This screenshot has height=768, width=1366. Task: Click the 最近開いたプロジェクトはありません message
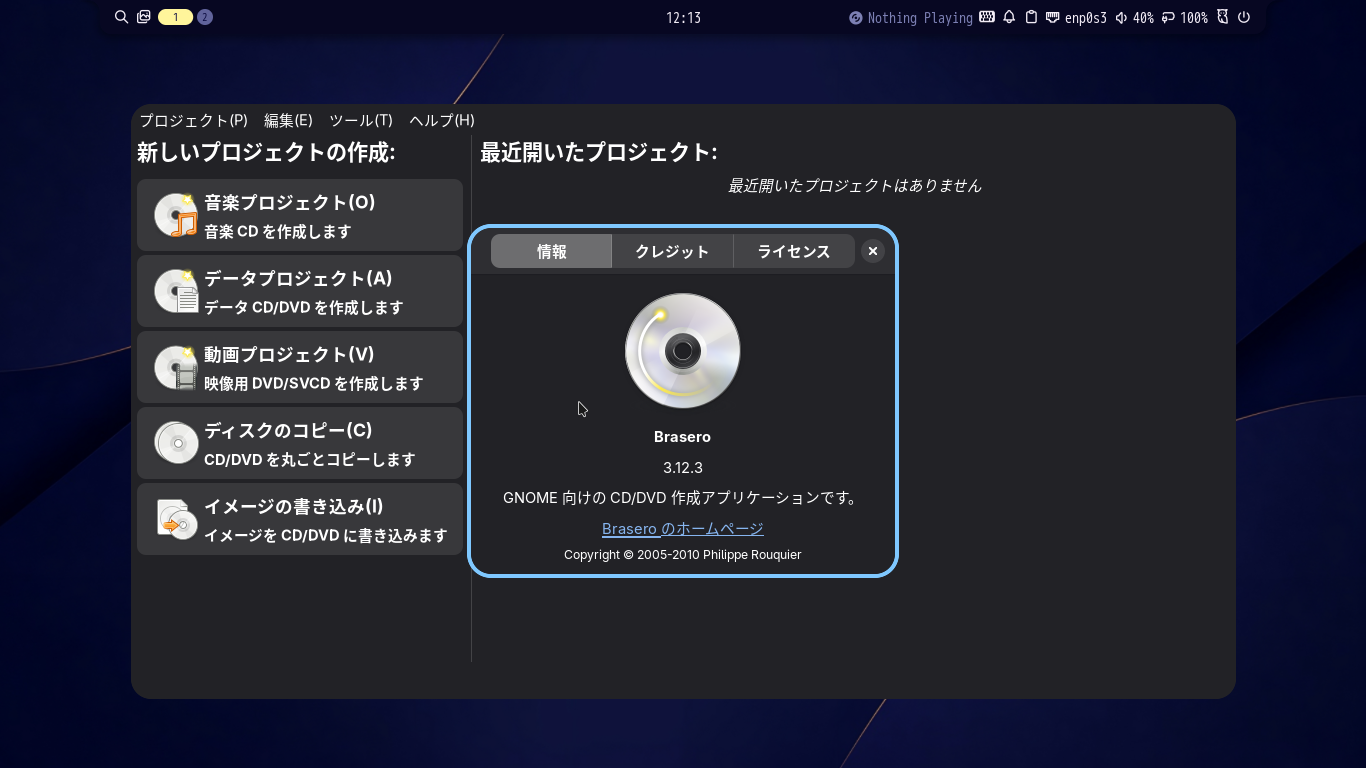(855, 185)
